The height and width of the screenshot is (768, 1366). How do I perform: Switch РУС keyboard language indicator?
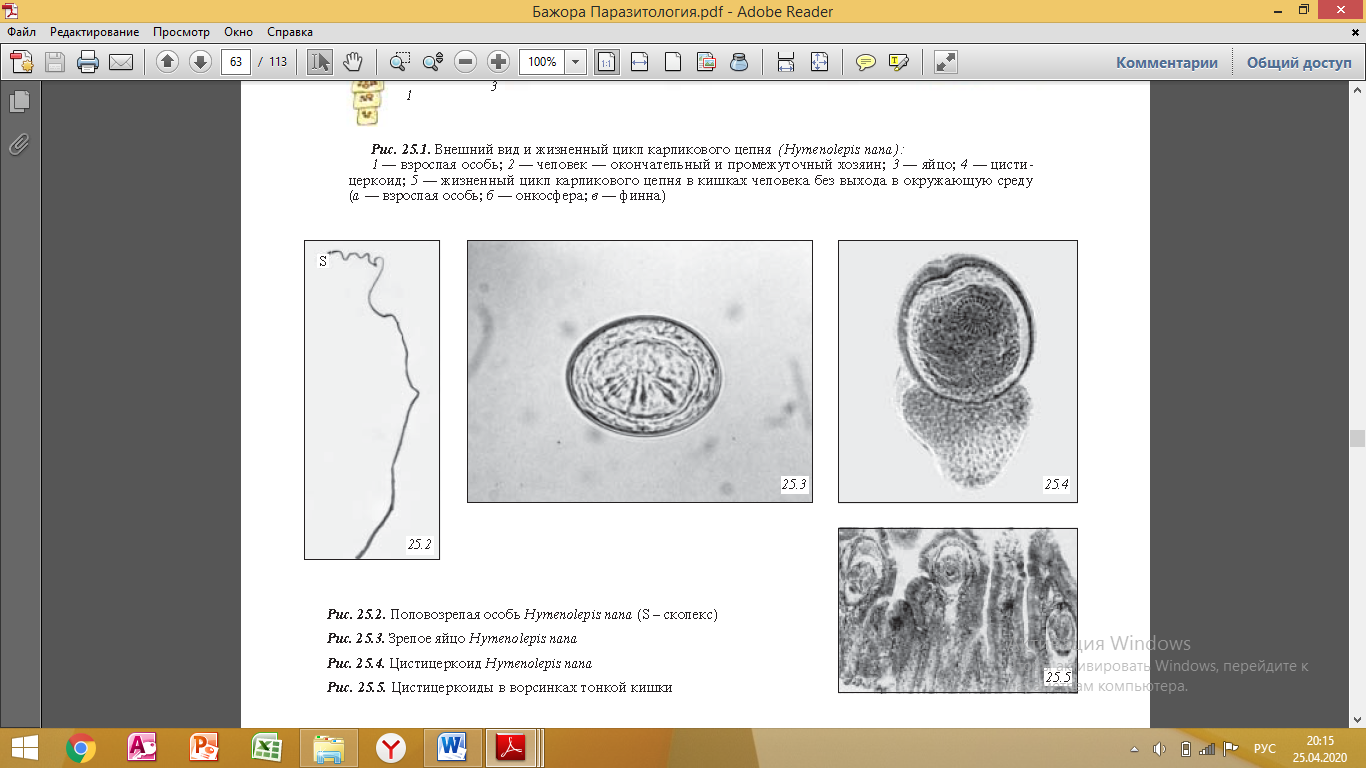click(1264, 748)
